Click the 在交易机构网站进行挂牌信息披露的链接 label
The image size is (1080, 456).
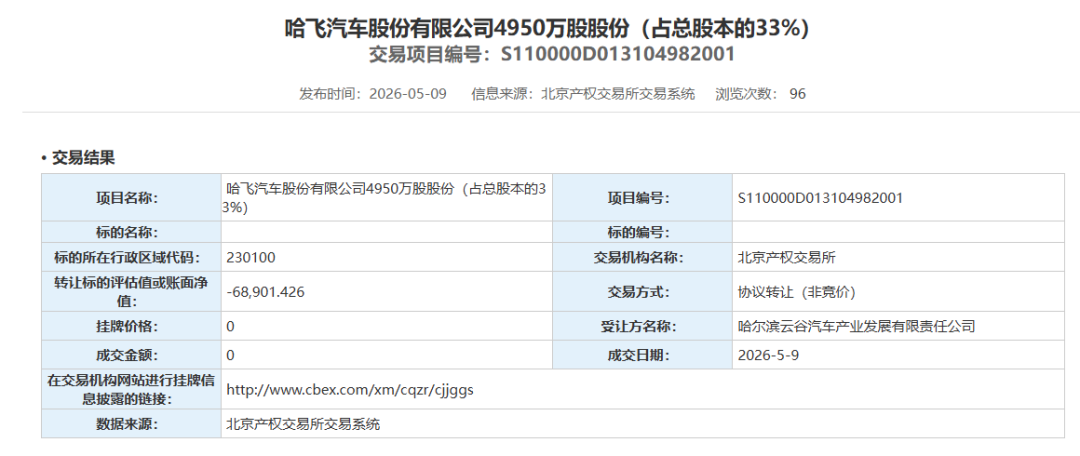click(x=131, y=390)
